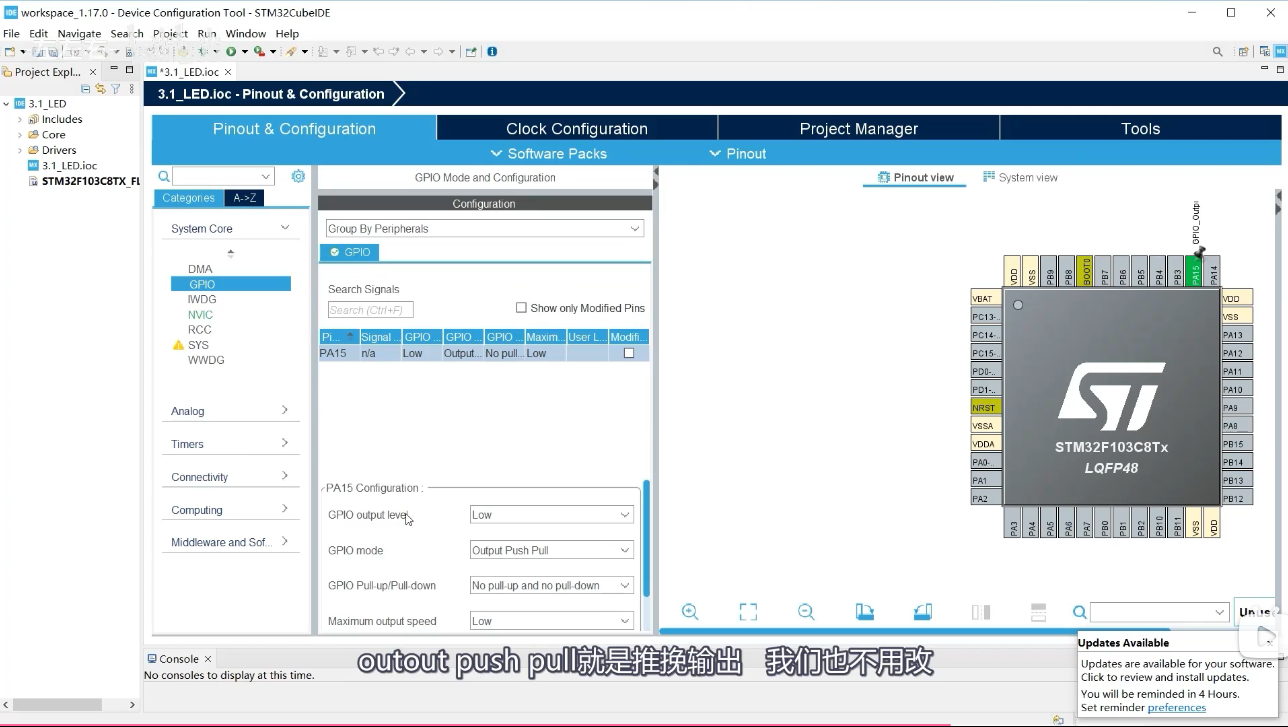Click the zoom in icon in pinout toolbar
Image resolution: width=1288 pixels, height=727 pixels.
pos(690,612)
